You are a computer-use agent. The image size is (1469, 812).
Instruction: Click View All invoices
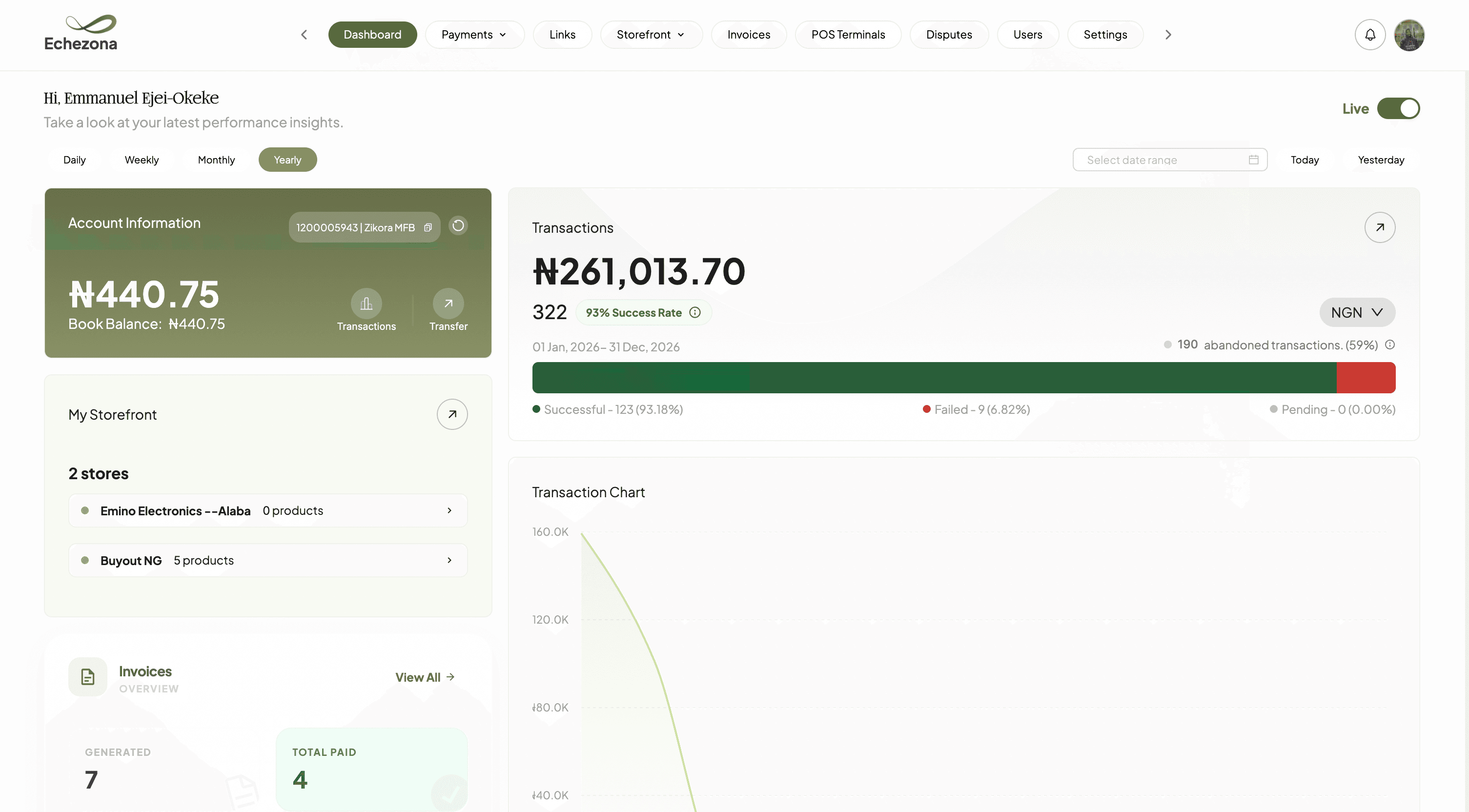424,677
